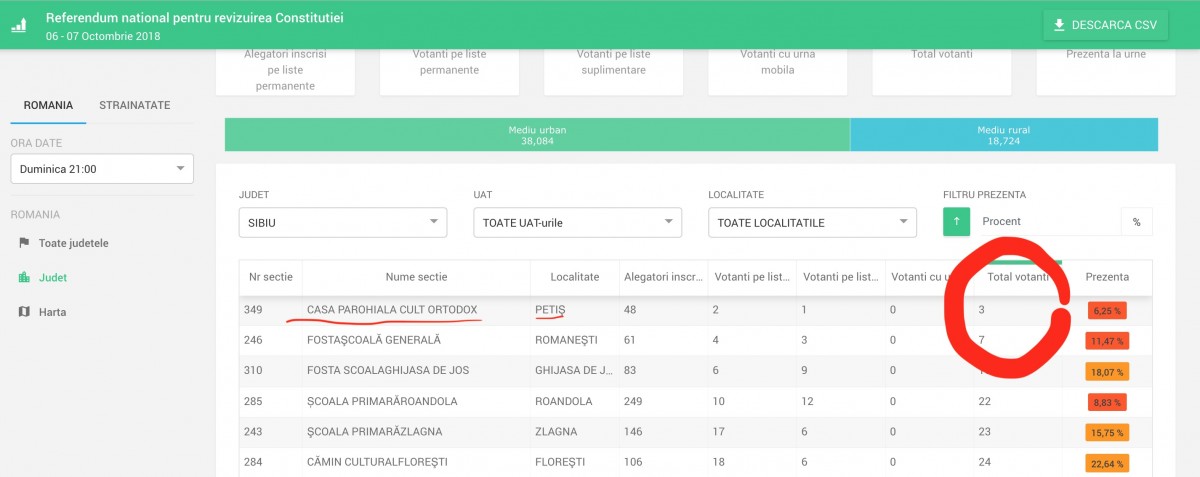Sort by Nume sectie column header
1200x477 pixels.
[x=416, y=276]
